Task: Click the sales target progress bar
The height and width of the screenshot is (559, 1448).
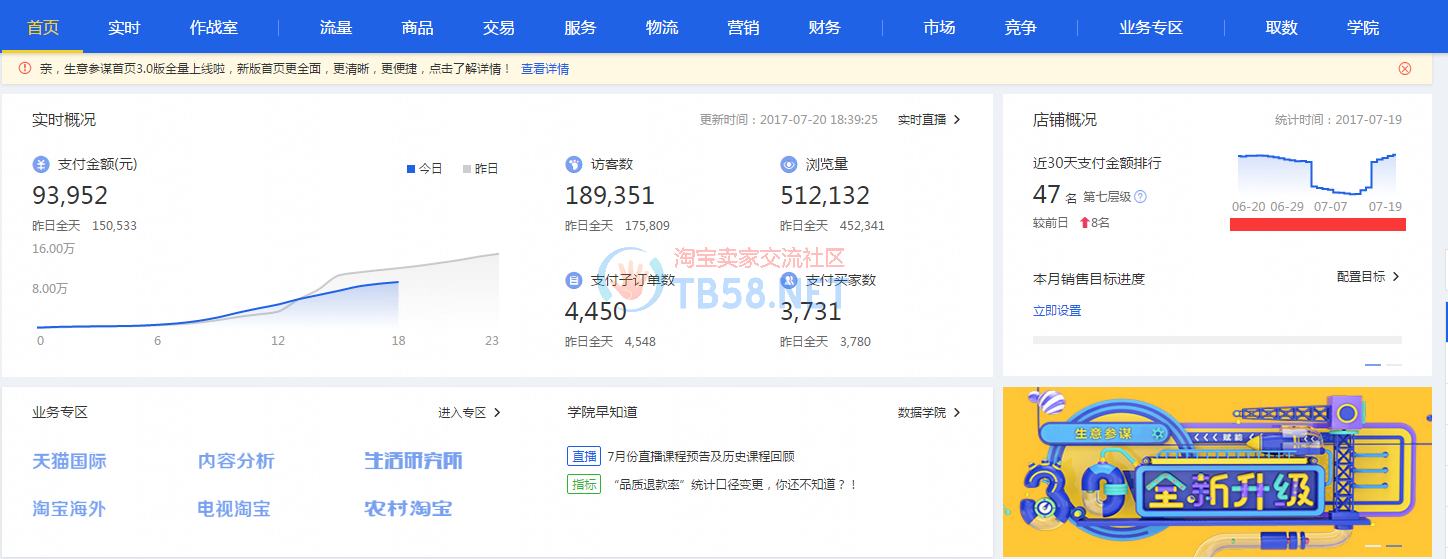Action: [x=1217, y=340]
